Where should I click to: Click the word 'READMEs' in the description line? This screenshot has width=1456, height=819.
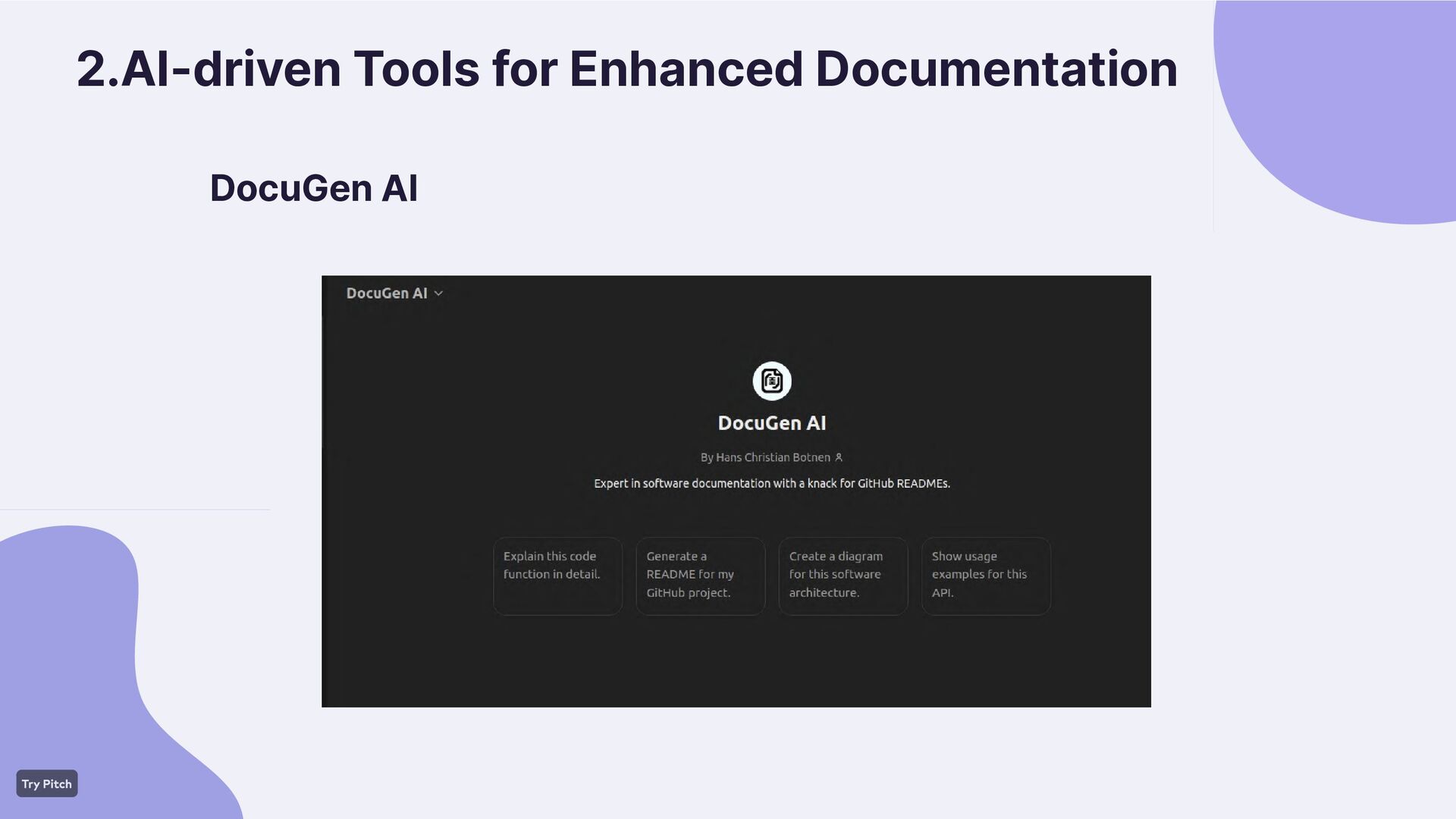point(922,484)
